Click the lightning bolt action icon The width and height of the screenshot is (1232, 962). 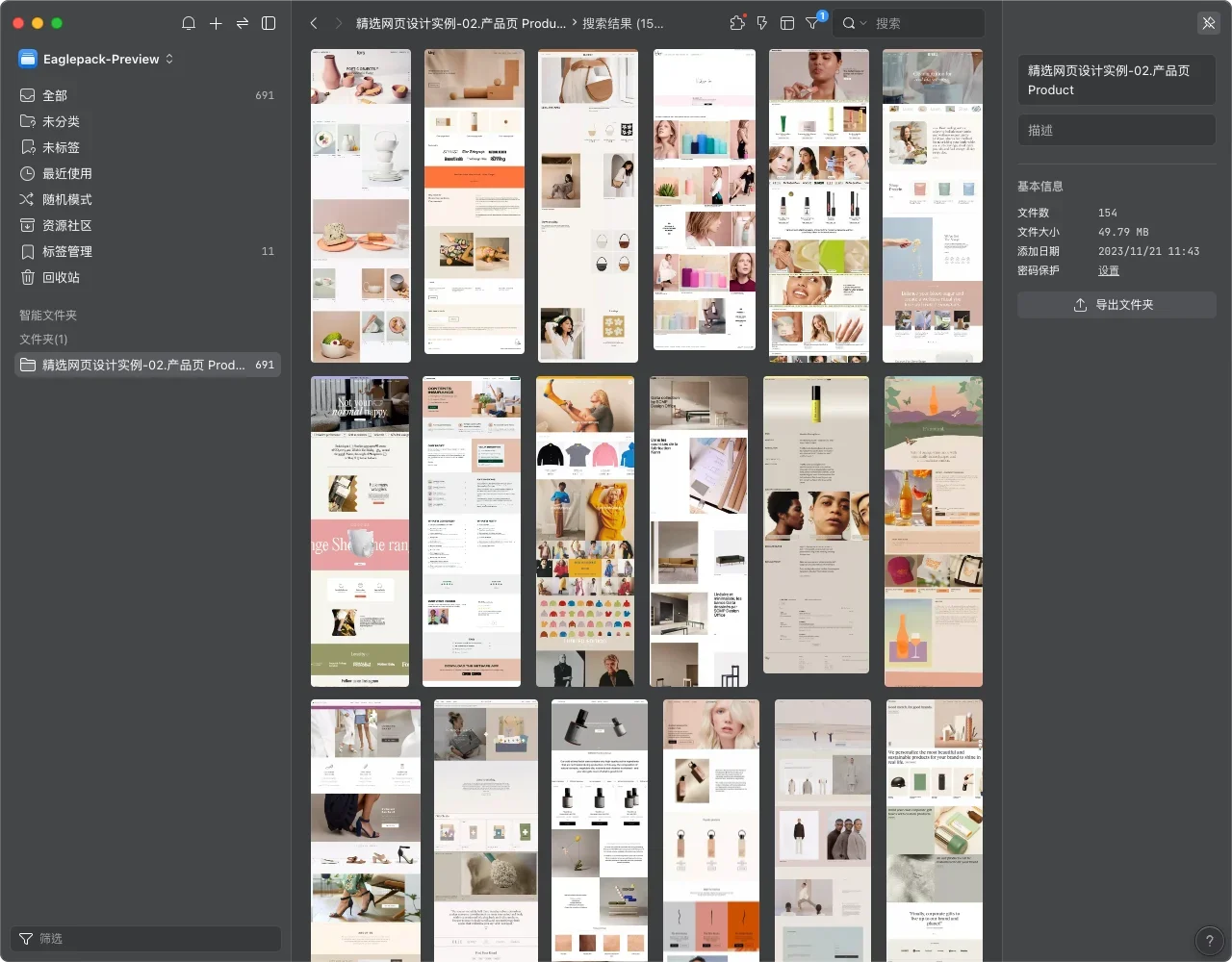pos(762,23)
